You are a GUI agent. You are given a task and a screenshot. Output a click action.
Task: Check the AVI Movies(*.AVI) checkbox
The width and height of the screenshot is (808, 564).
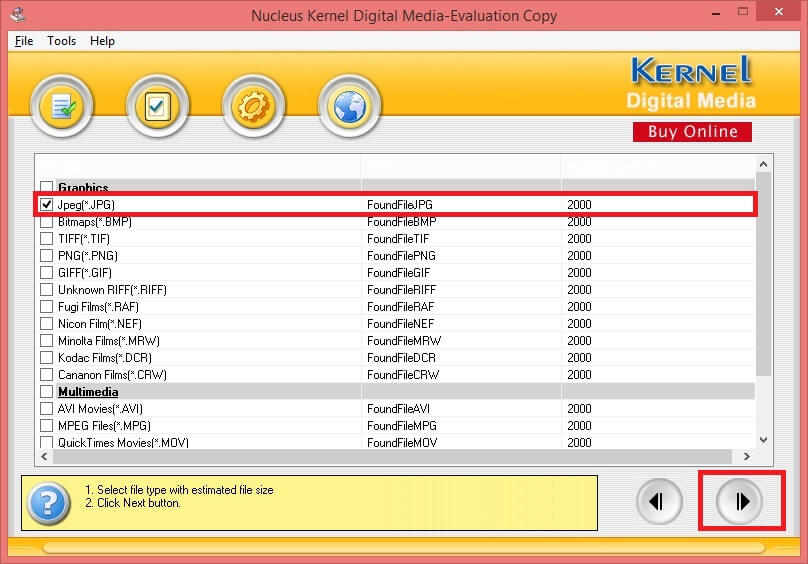[46, 409]
